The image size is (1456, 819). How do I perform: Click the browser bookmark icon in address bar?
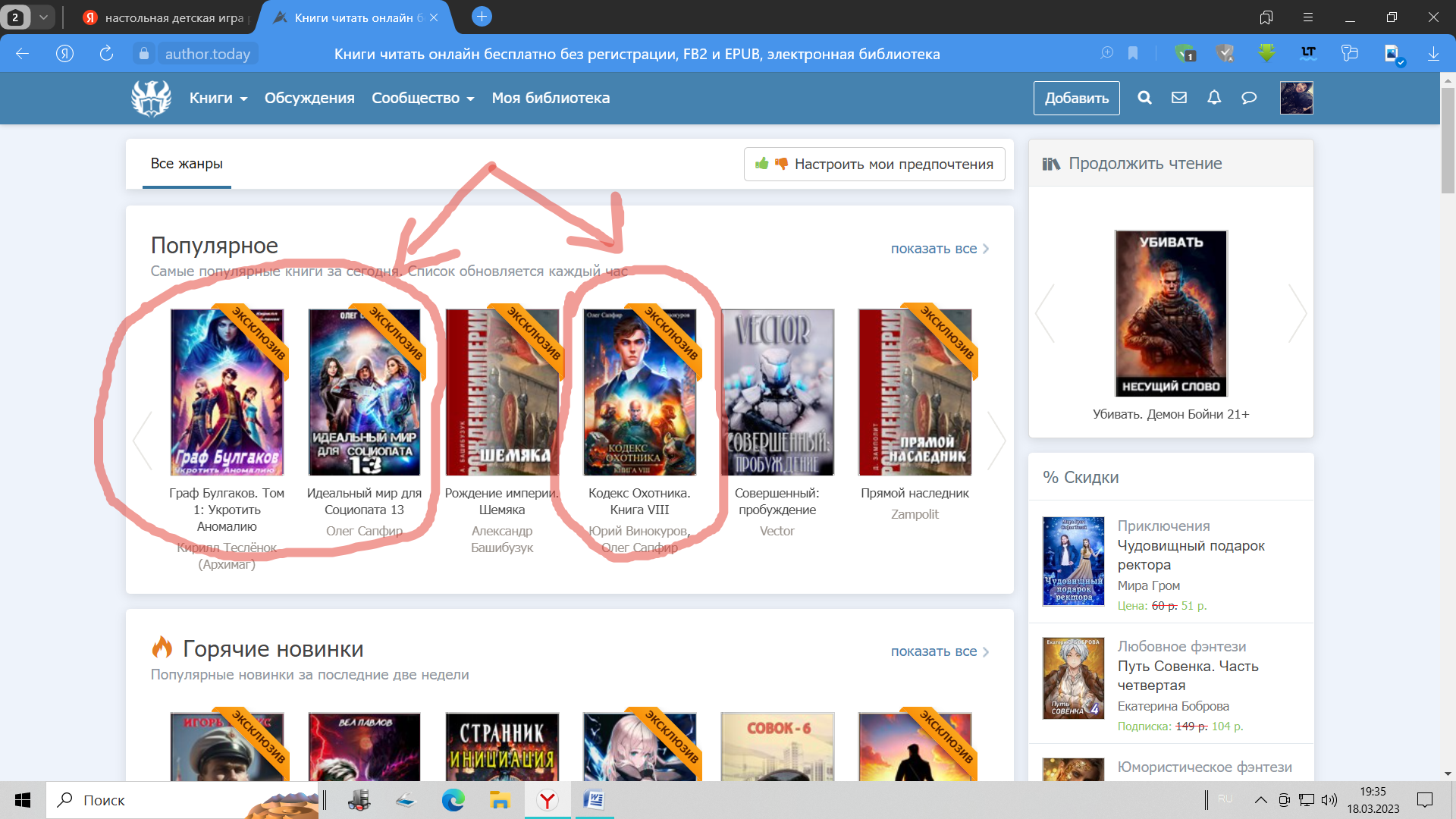(x=1133, y=53)
